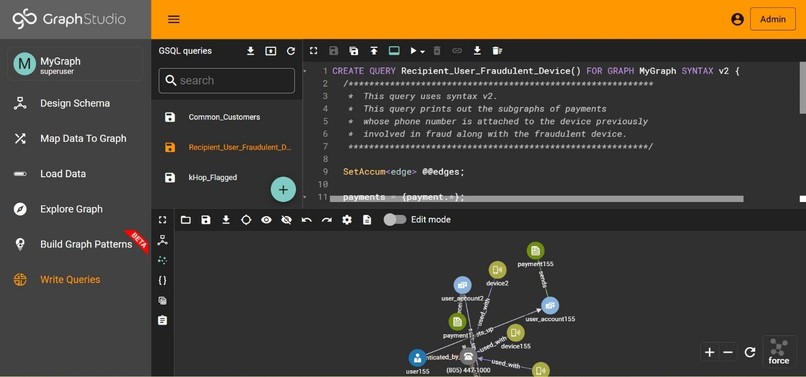Click the editor vertical scrollbar
The height and width of the screenshot is (377, 806).
point(802,87)
